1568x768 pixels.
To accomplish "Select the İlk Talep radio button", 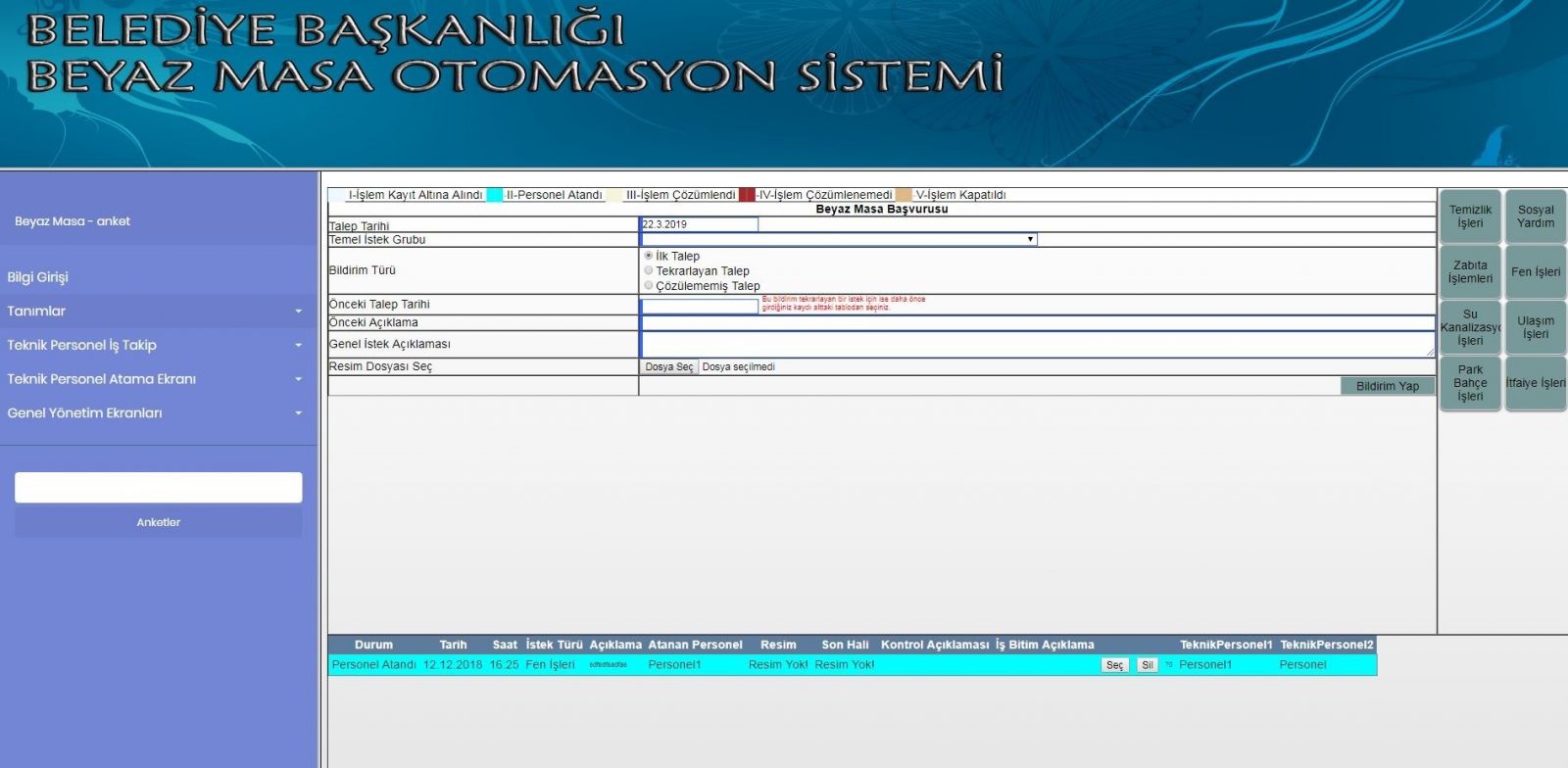I will tap(649, 256).
